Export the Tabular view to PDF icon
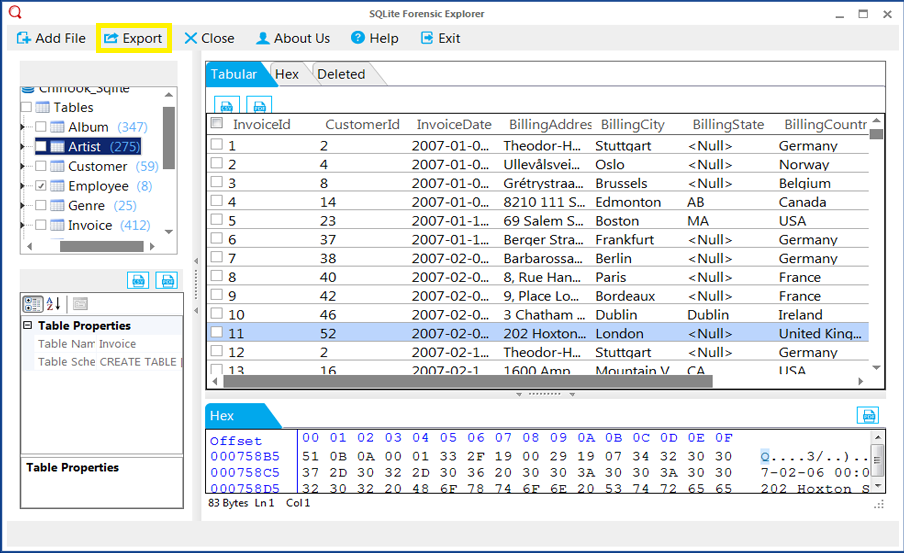This screenshot has width=904, height=553. click(x=259, y=106)
